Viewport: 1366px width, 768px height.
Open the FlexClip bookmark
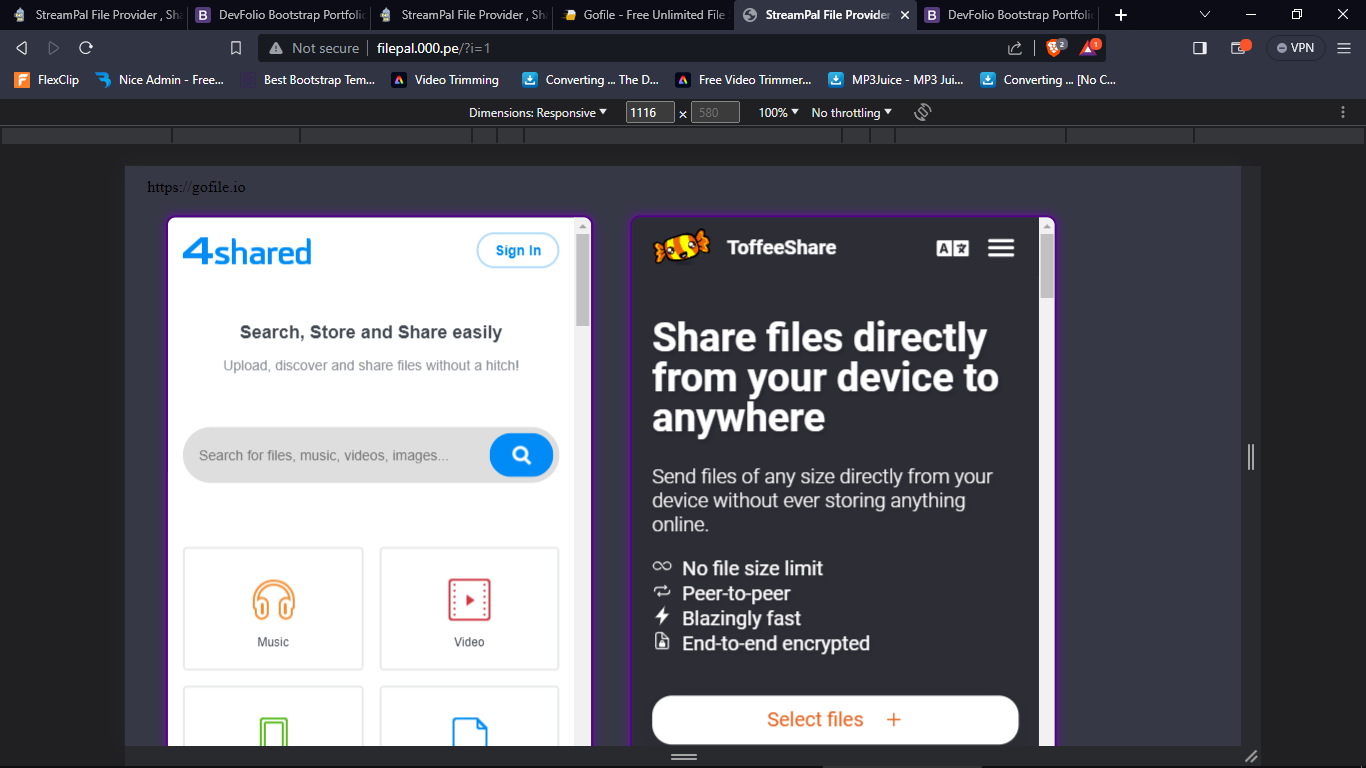47,80
